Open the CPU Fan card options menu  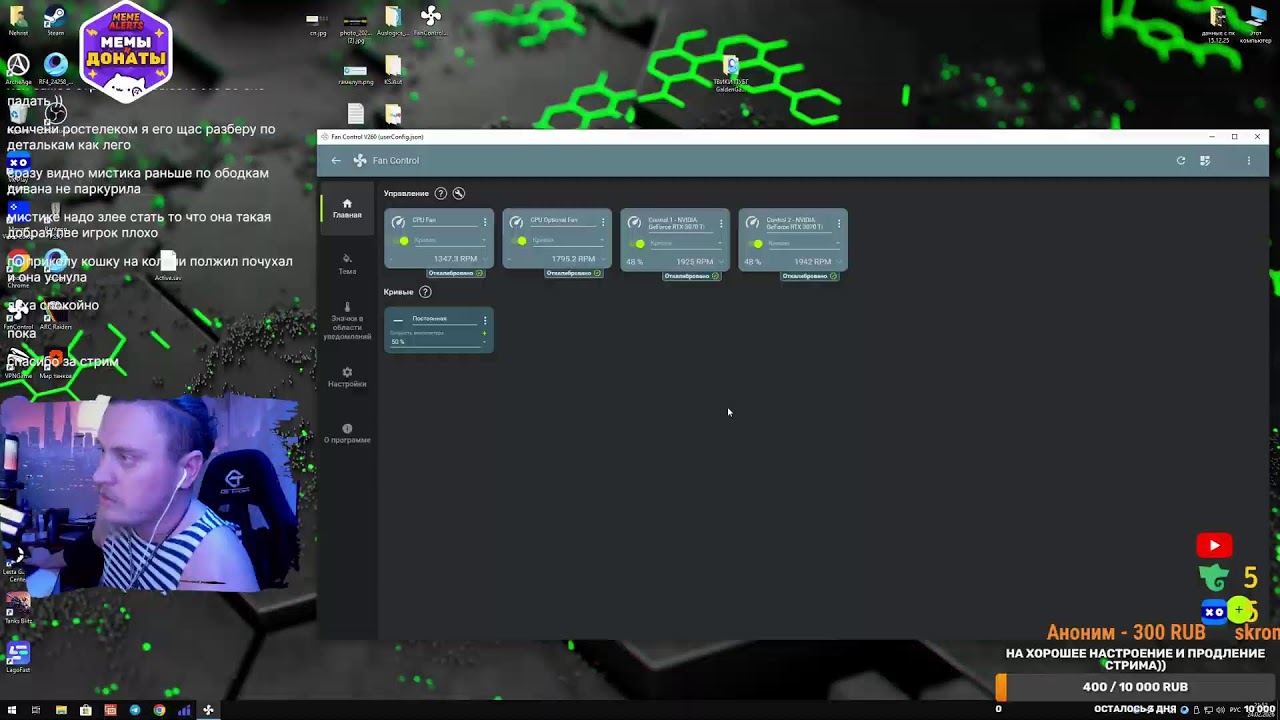click(x=485, y=222)
